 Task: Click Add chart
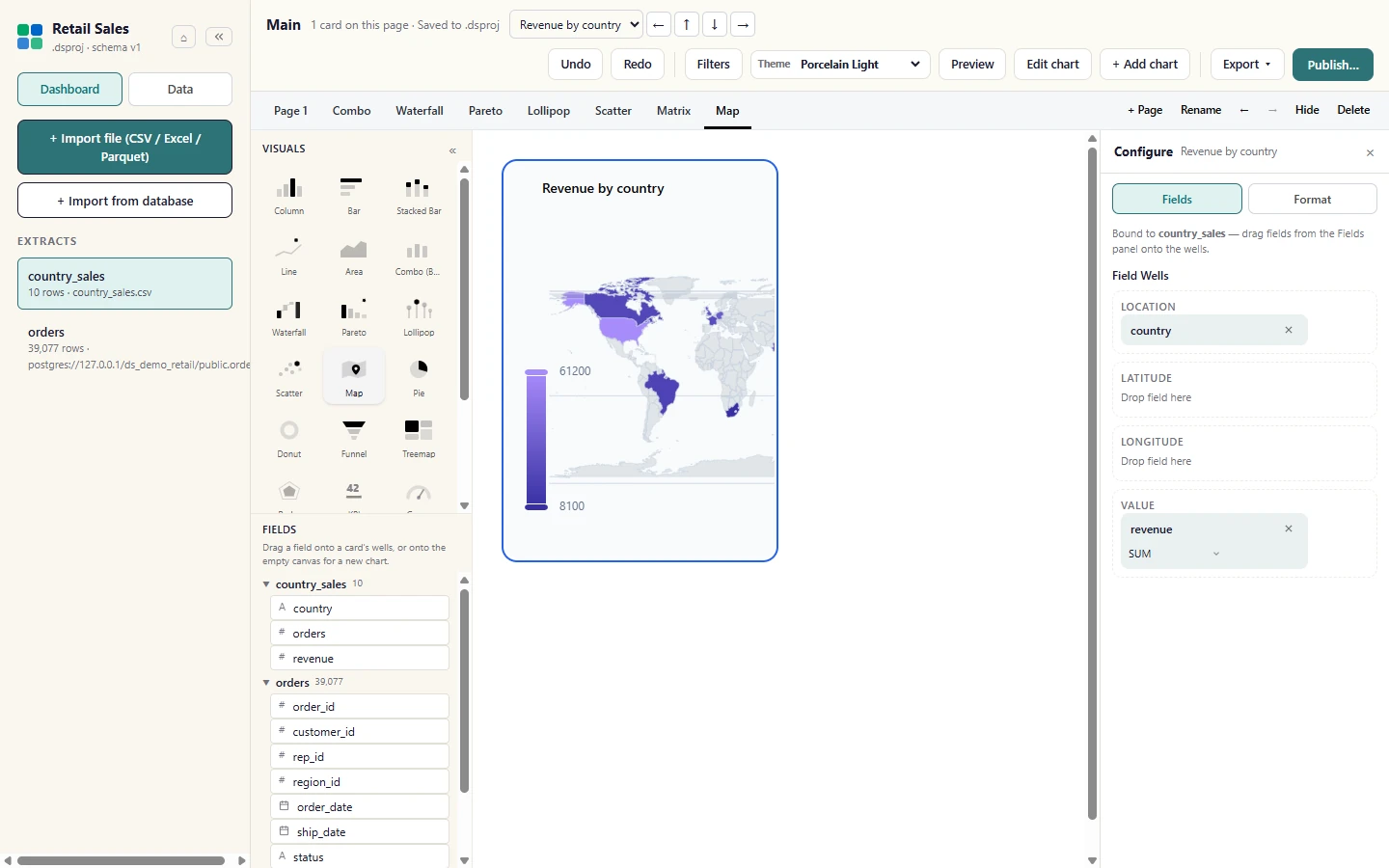(1145, 65)
